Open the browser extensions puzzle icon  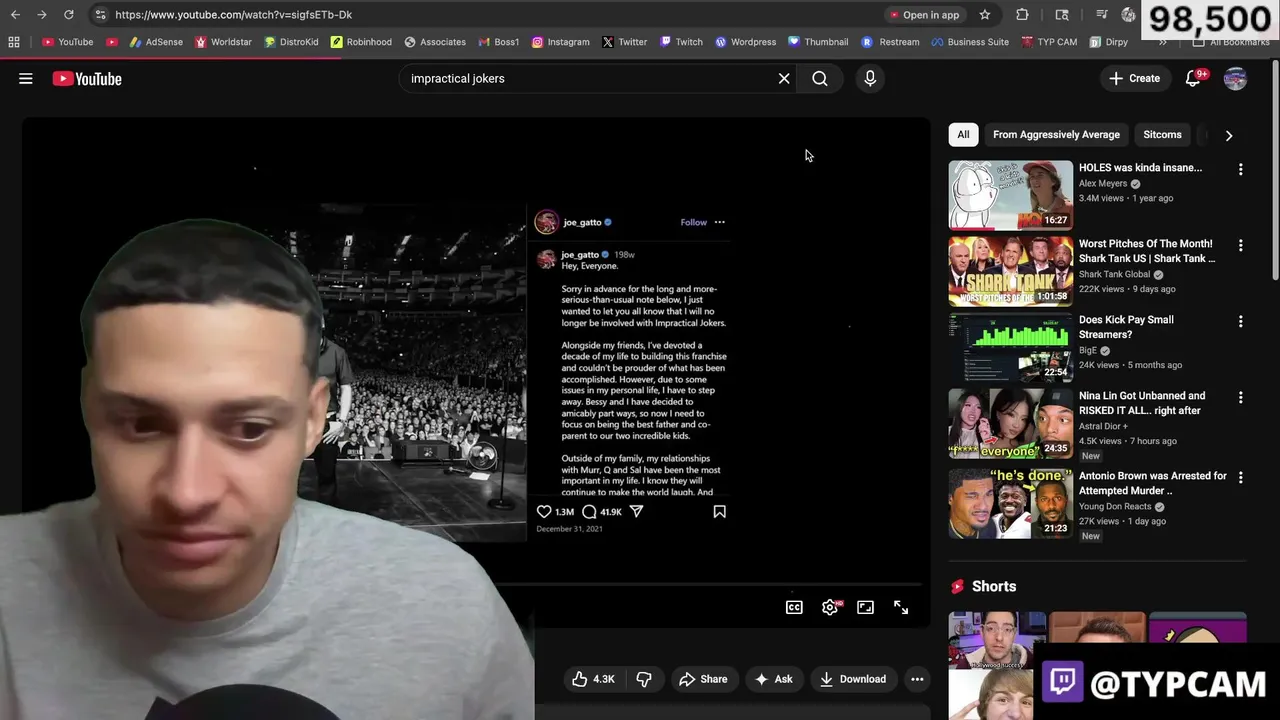(1022, 14)
